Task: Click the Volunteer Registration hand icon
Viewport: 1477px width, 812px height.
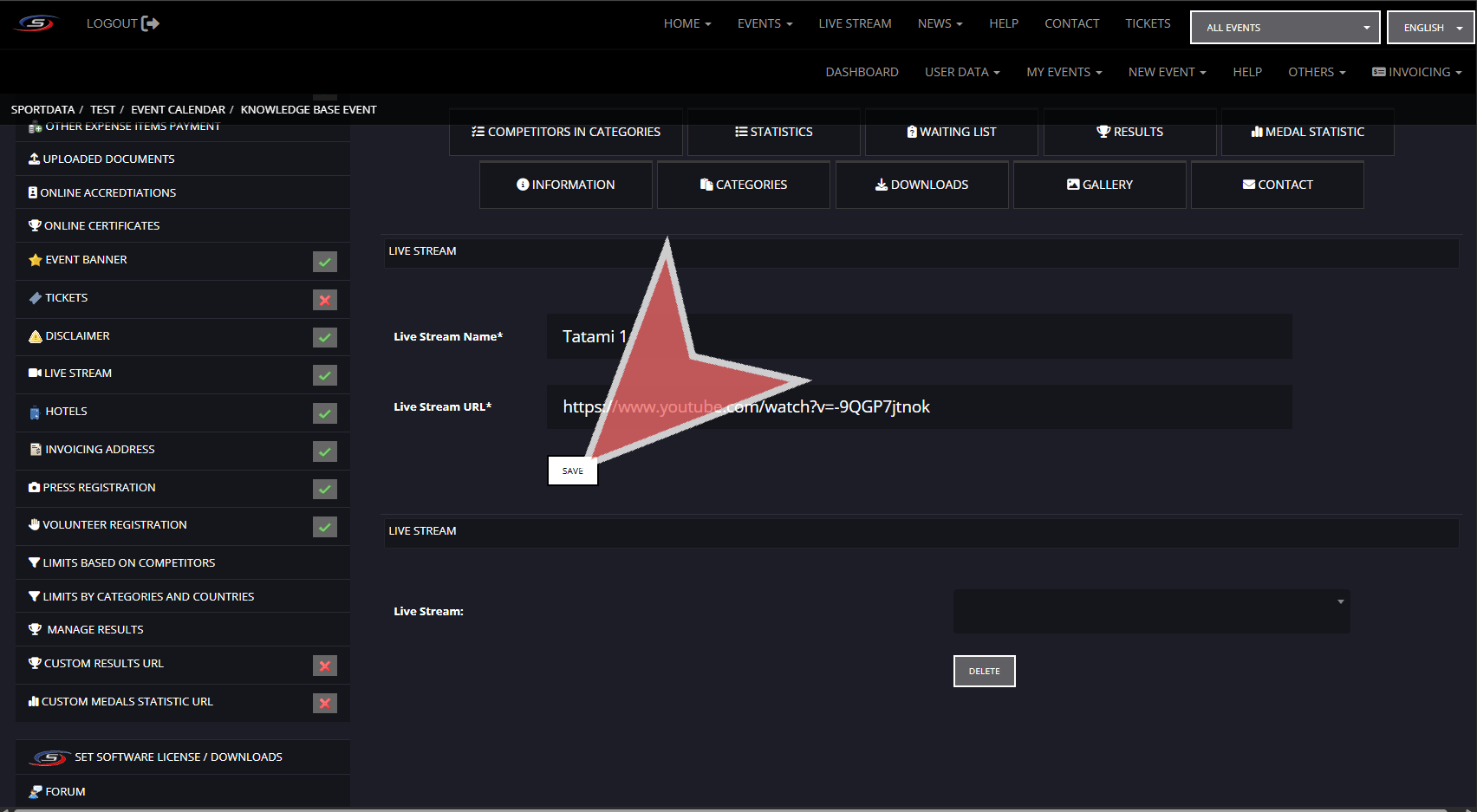Action: 35,525
